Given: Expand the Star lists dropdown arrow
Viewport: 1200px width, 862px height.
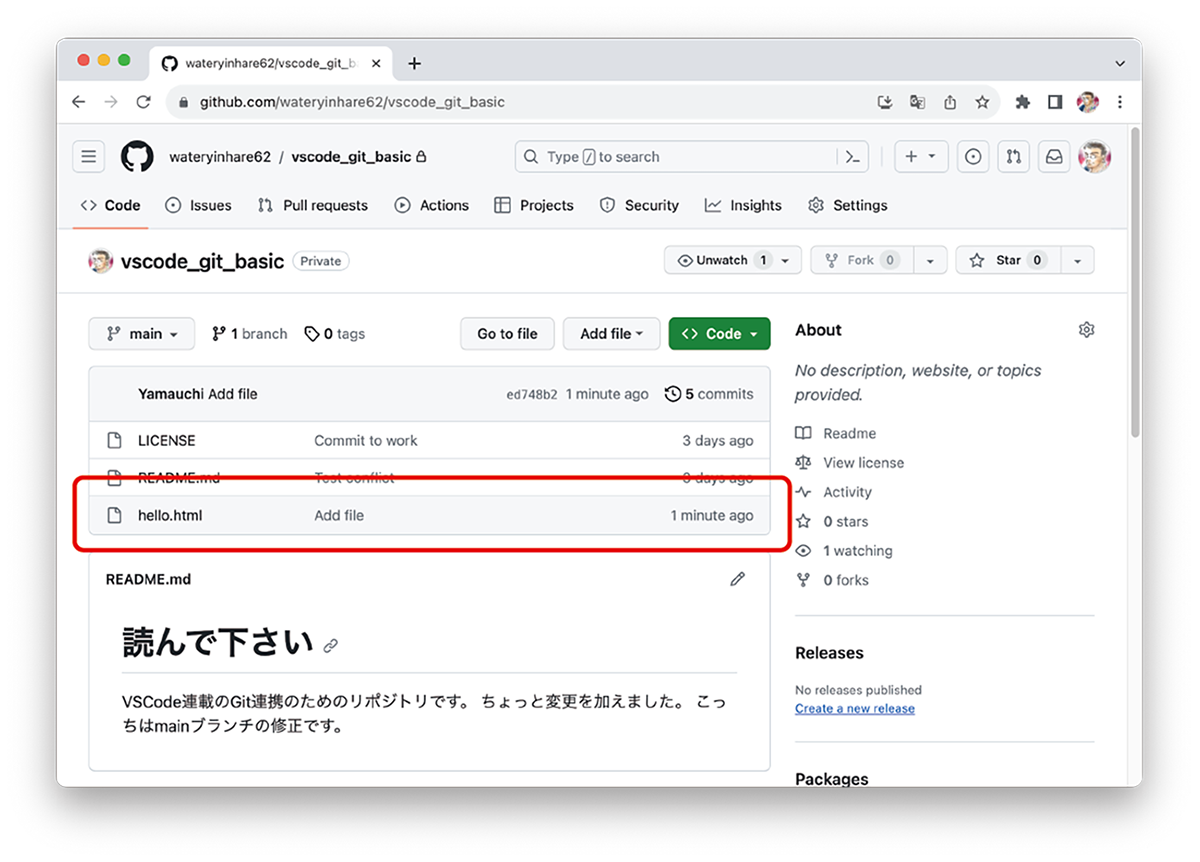Looking at the screenshot, I should pos(1077,260).
